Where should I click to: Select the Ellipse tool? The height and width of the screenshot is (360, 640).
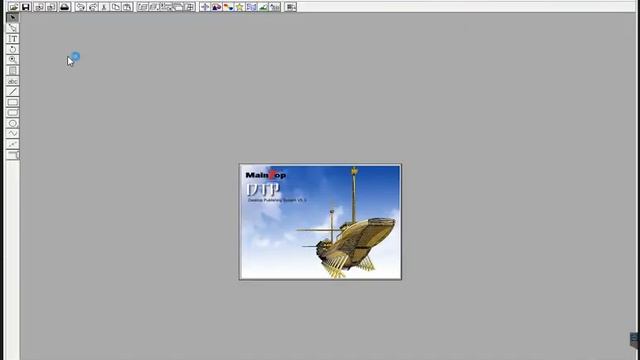click(x=13, y=123)
